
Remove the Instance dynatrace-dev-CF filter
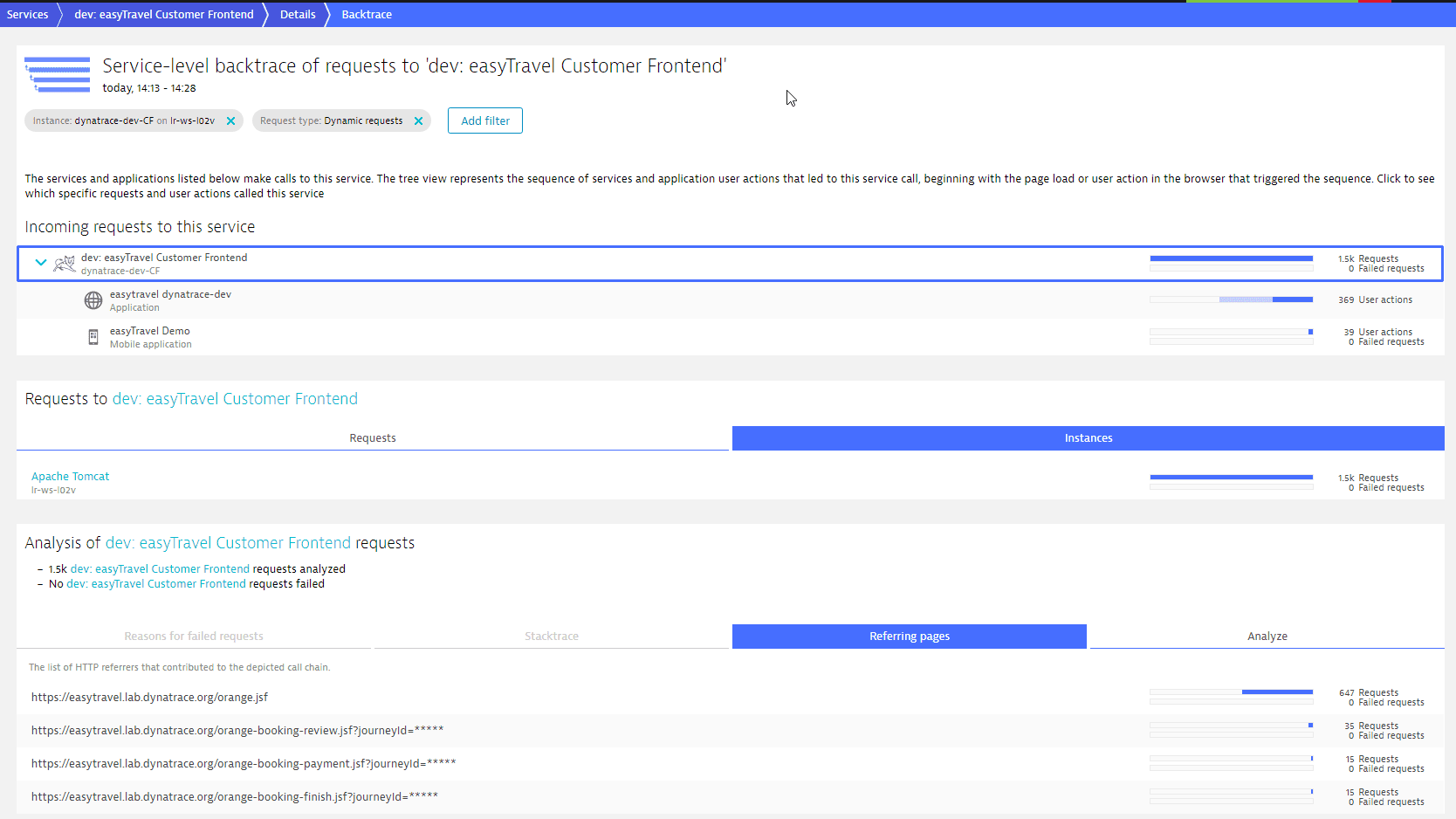(230, 121)
